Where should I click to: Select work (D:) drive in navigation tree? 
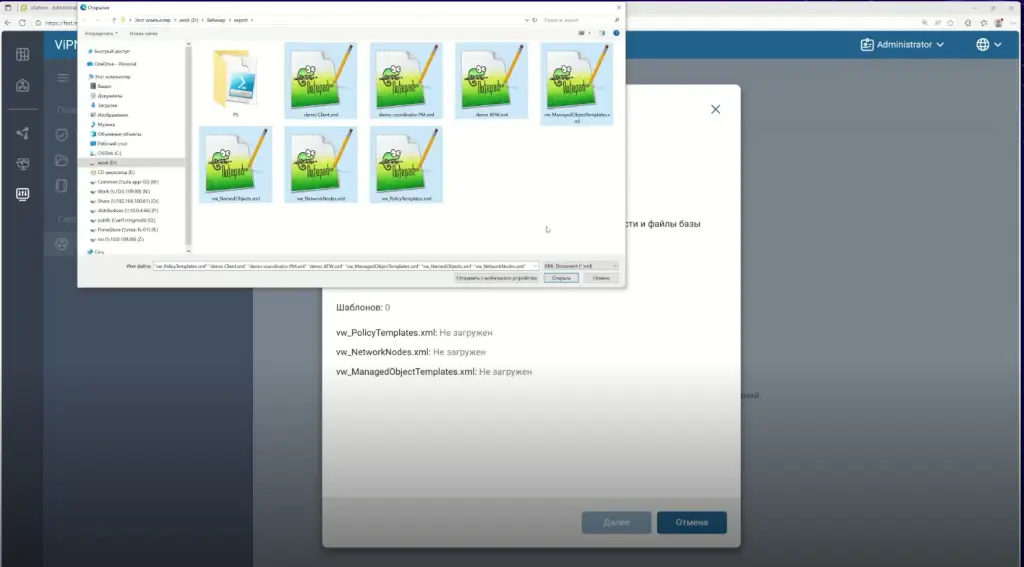pyautogui.click(x=108, y=162)
